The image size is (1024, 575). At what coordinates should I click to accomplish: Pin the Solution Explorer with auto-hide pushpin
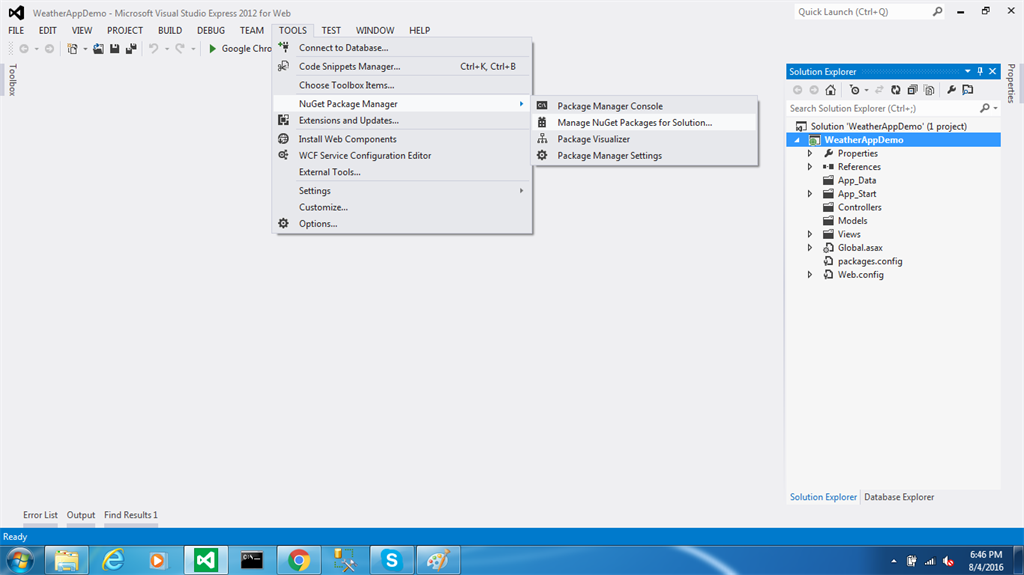980,72
